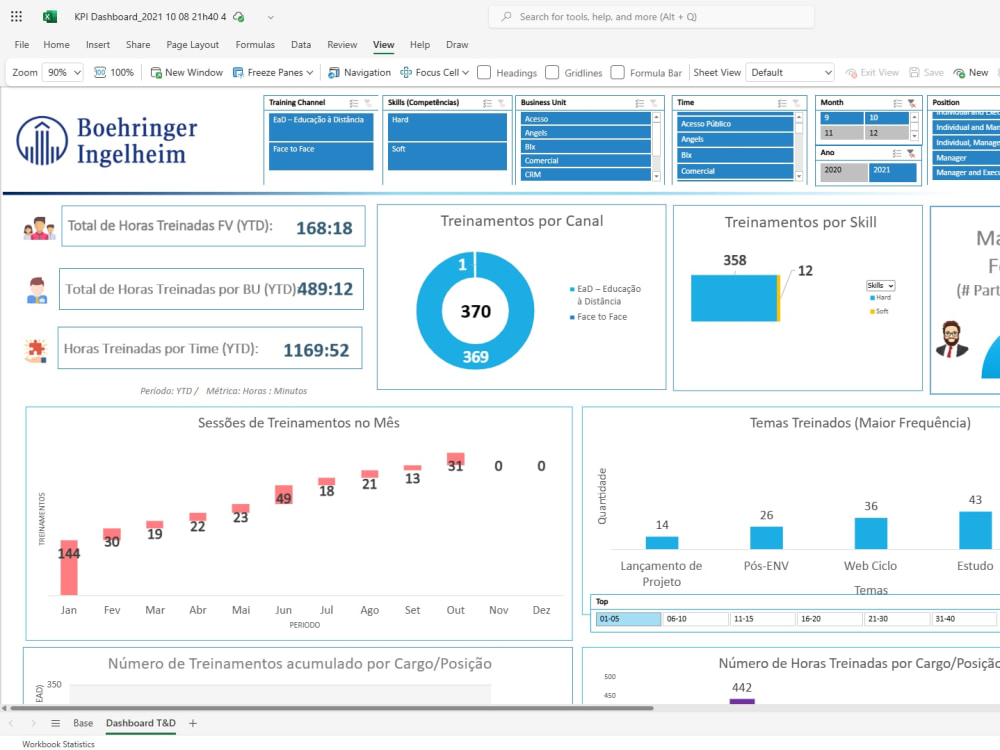Open Workbook Statistics in status bar
Screen dimensions: 1000x750
tap(58, 744)
